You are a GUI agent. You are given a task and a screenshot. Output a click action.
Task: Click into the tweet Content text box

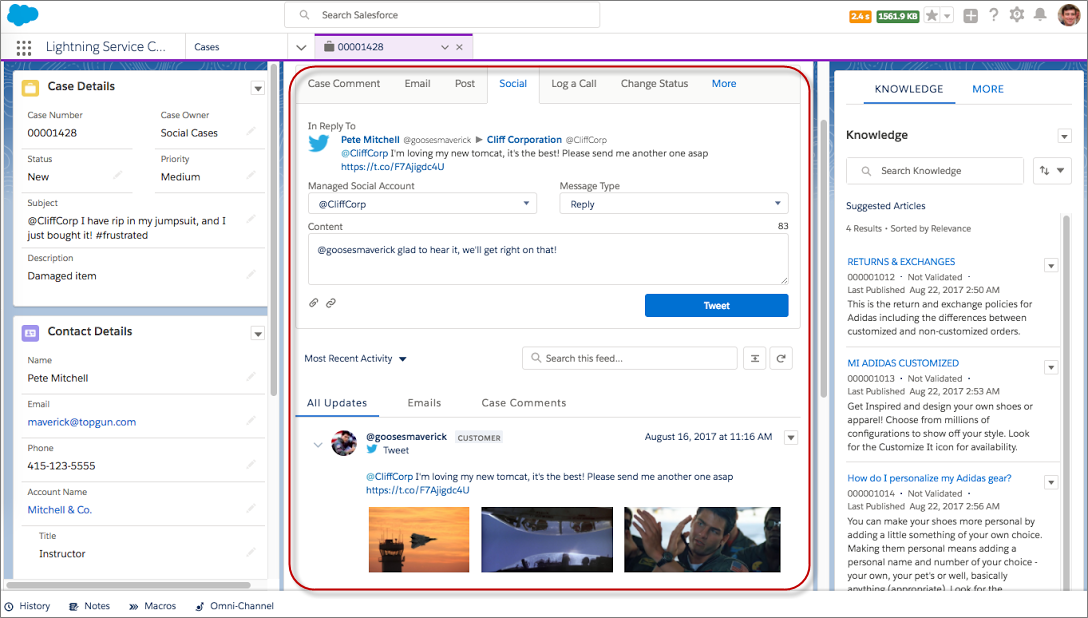click(548, 259)
